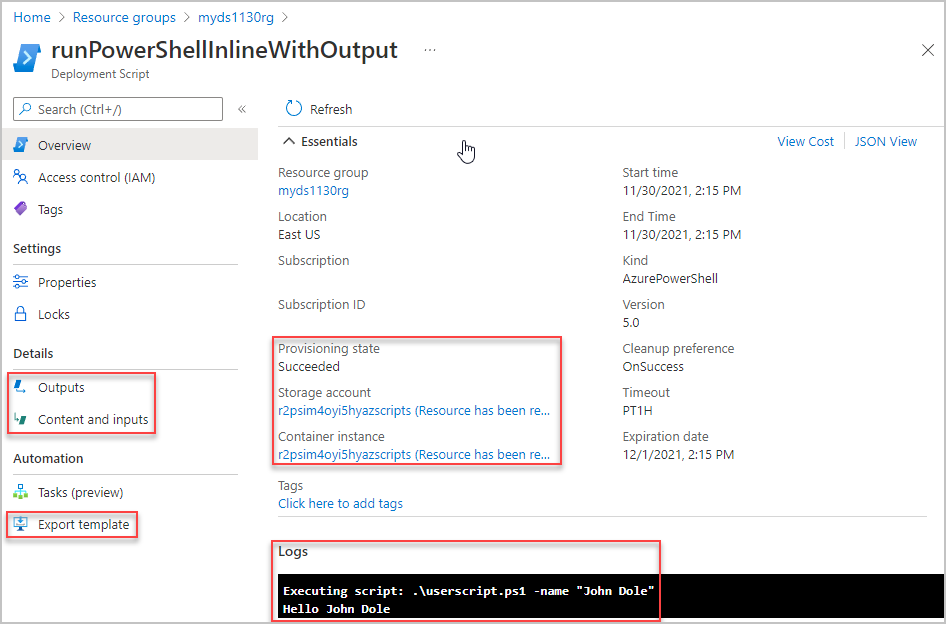The height and width of the screenshot is (624, 946).
Task: Click the deployment script icon beside the title
Action: (27, 57)
